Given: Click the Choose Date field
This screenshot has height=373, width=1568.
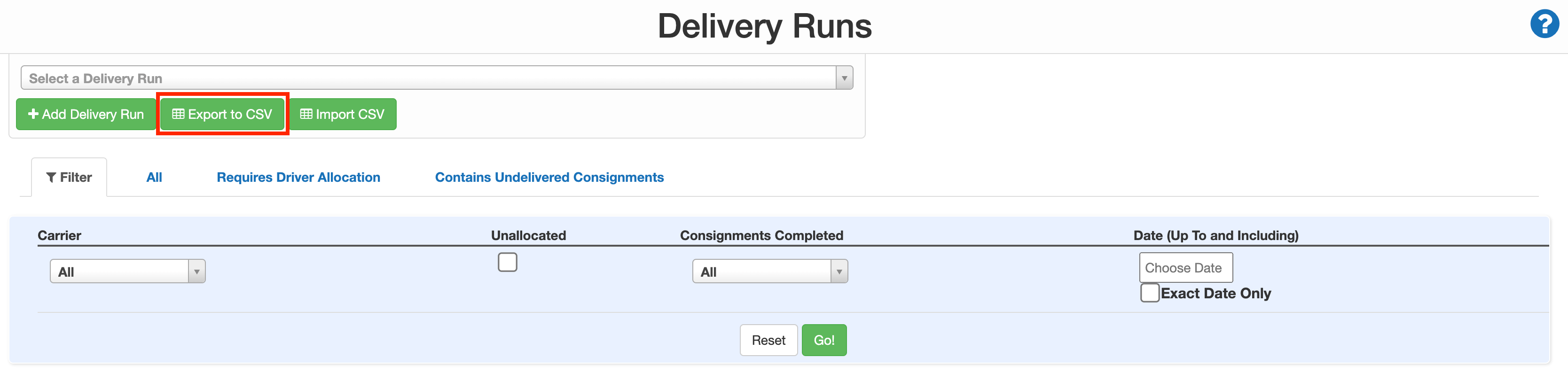Looking at the screenshot, I should pyautogui.click(x=1185, y=267).
